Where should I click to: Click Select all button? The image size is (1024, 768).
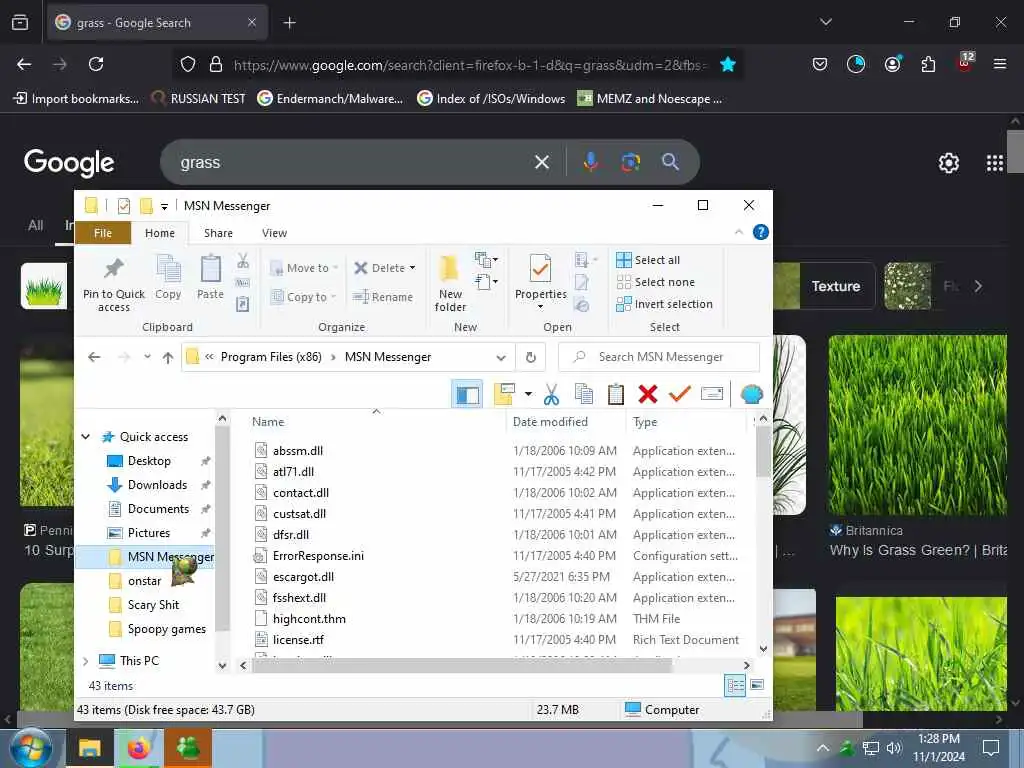tap(648, 260)
